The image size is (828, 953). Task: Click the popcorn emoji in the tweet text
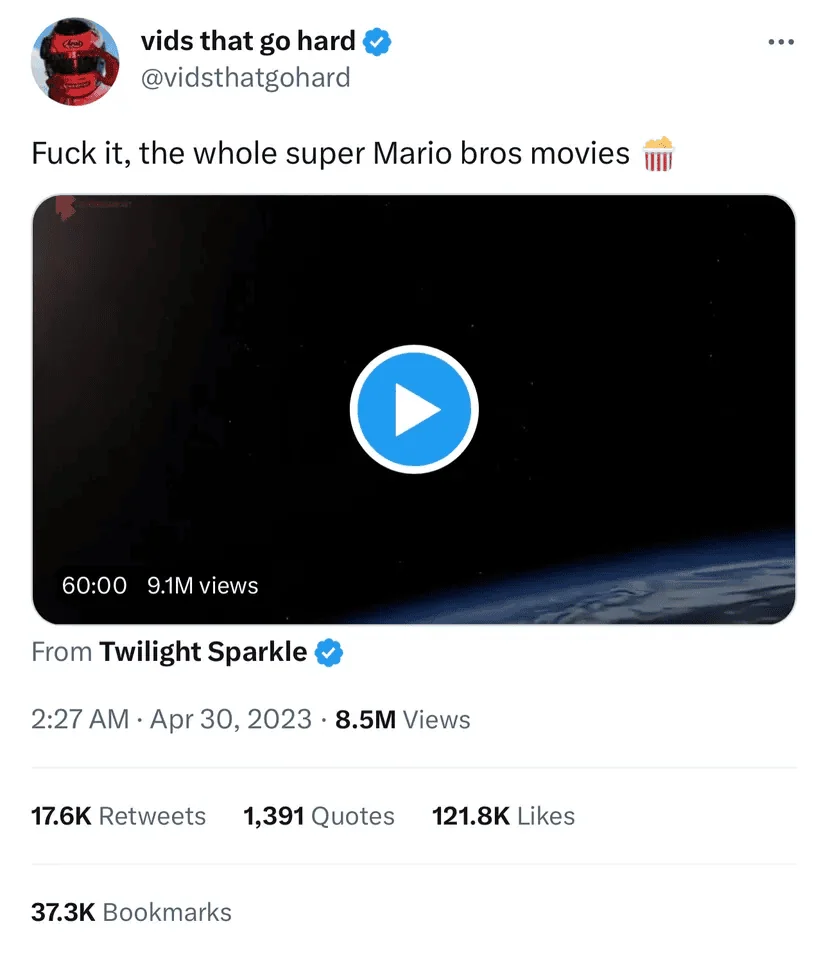coord(659,154)
